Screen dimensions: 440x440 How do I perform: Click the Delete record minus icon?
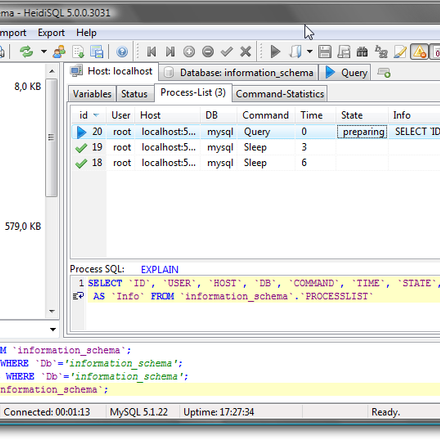[x=208, y=52]
